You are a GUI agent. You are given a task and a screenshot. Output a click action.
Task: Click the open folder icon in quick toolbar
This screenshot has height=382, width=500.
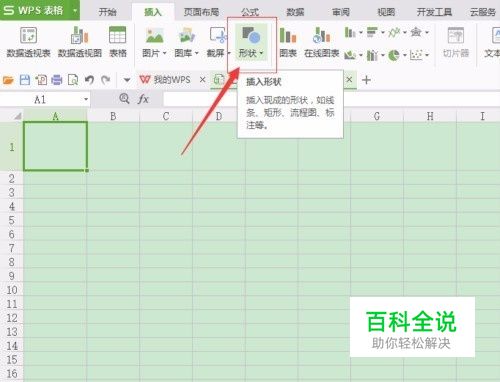click(x=8, y=80)
